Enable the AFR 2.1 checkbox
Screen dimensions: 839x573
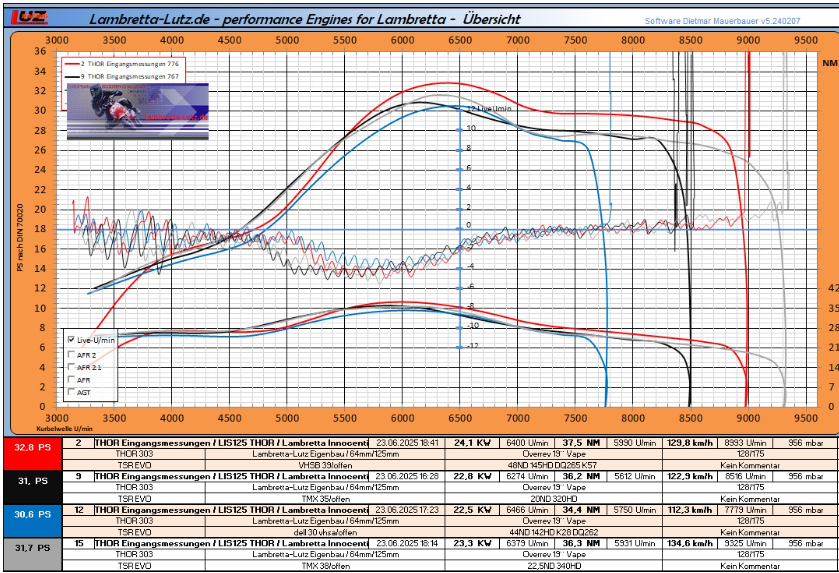click(71, 366)
